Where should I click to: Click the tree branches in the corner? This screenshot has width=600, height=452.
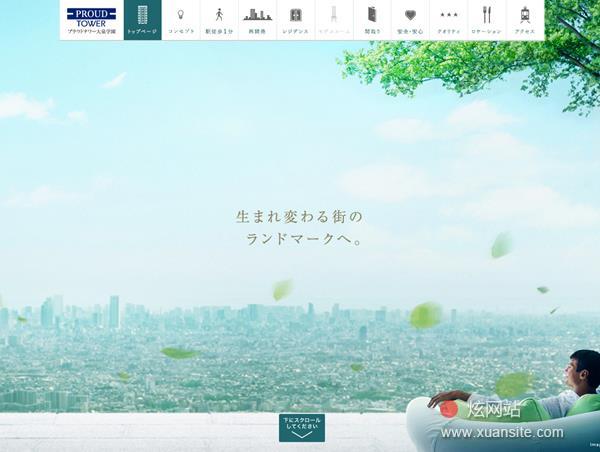[x=480, y=50]
